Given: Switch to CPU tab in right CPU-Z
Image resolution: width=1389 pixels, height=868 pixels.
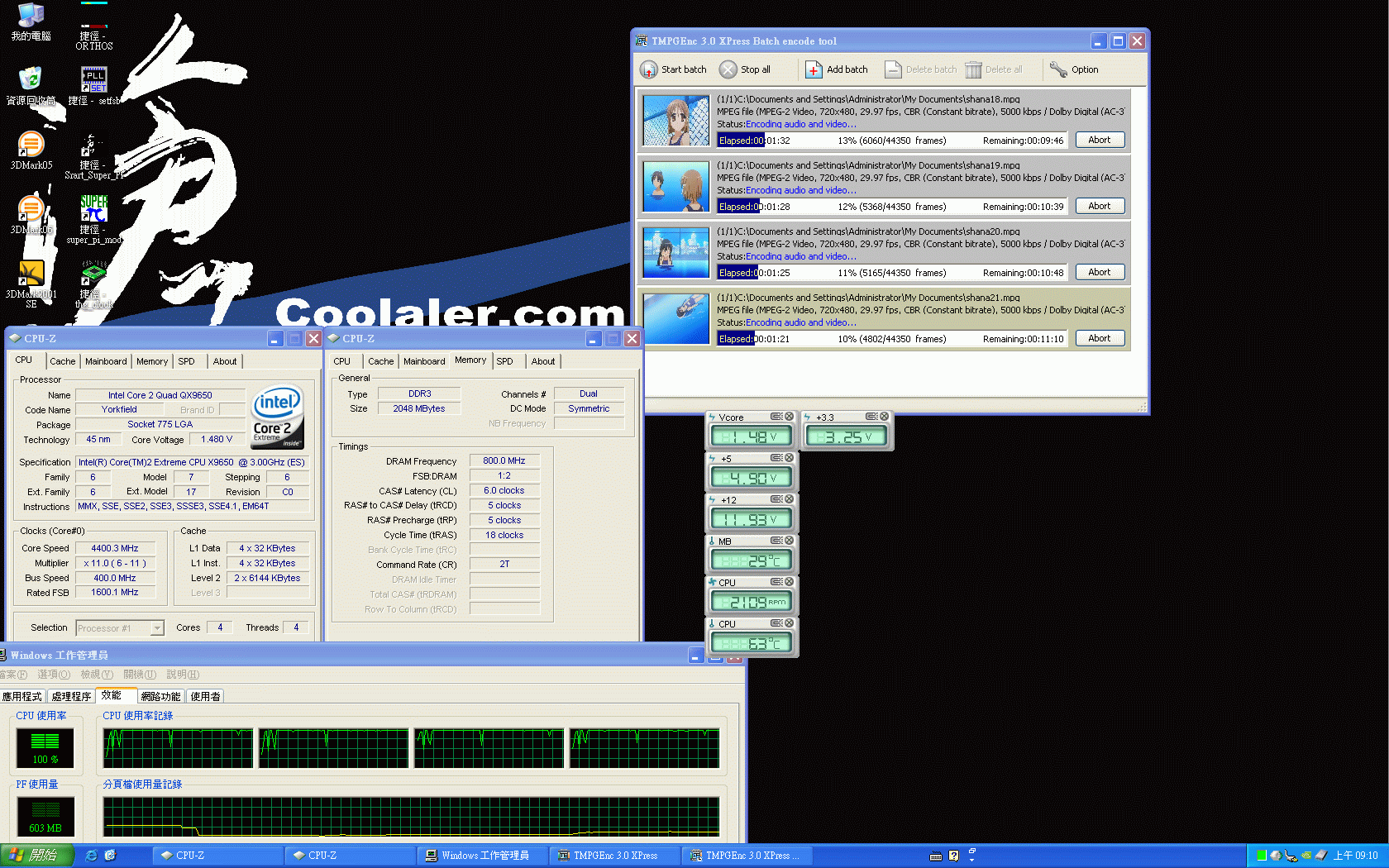Looking at the screenshot, I should tap(341, 361).
